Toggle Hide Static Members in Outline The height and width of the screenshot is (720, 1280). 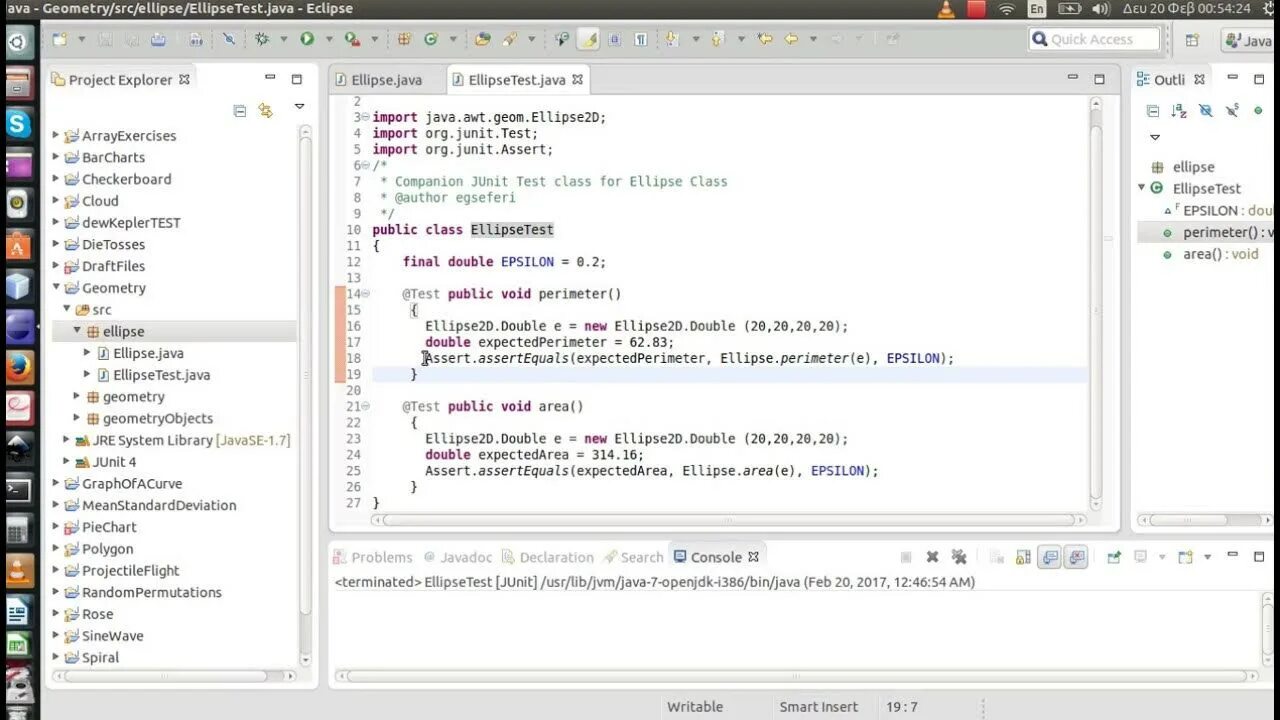pos(1232,111)
